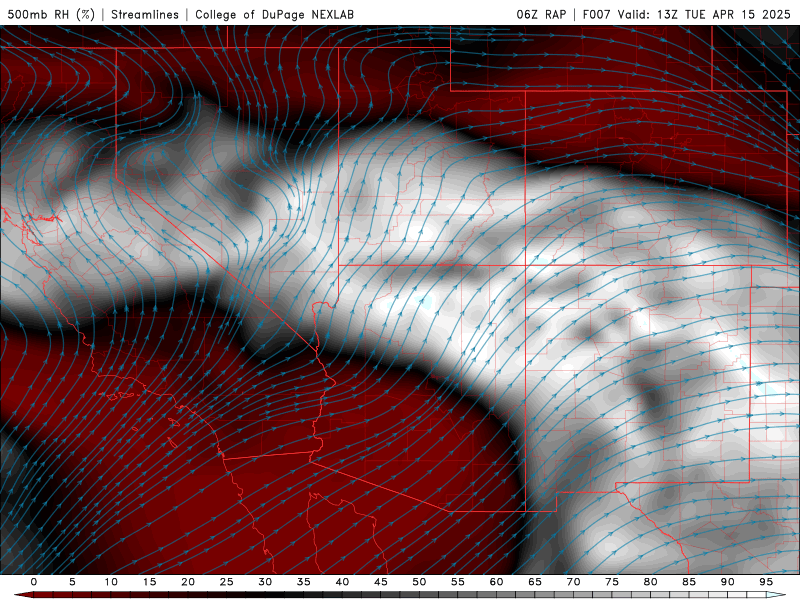Click the colorbar label "40"

[342, 582]
